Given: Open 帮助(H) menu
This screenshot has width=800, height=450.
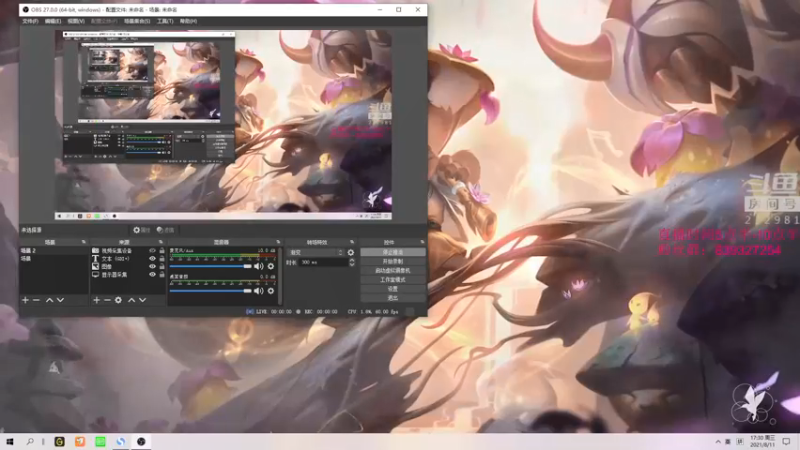Looking at the screenshot, I should point(188,21).
